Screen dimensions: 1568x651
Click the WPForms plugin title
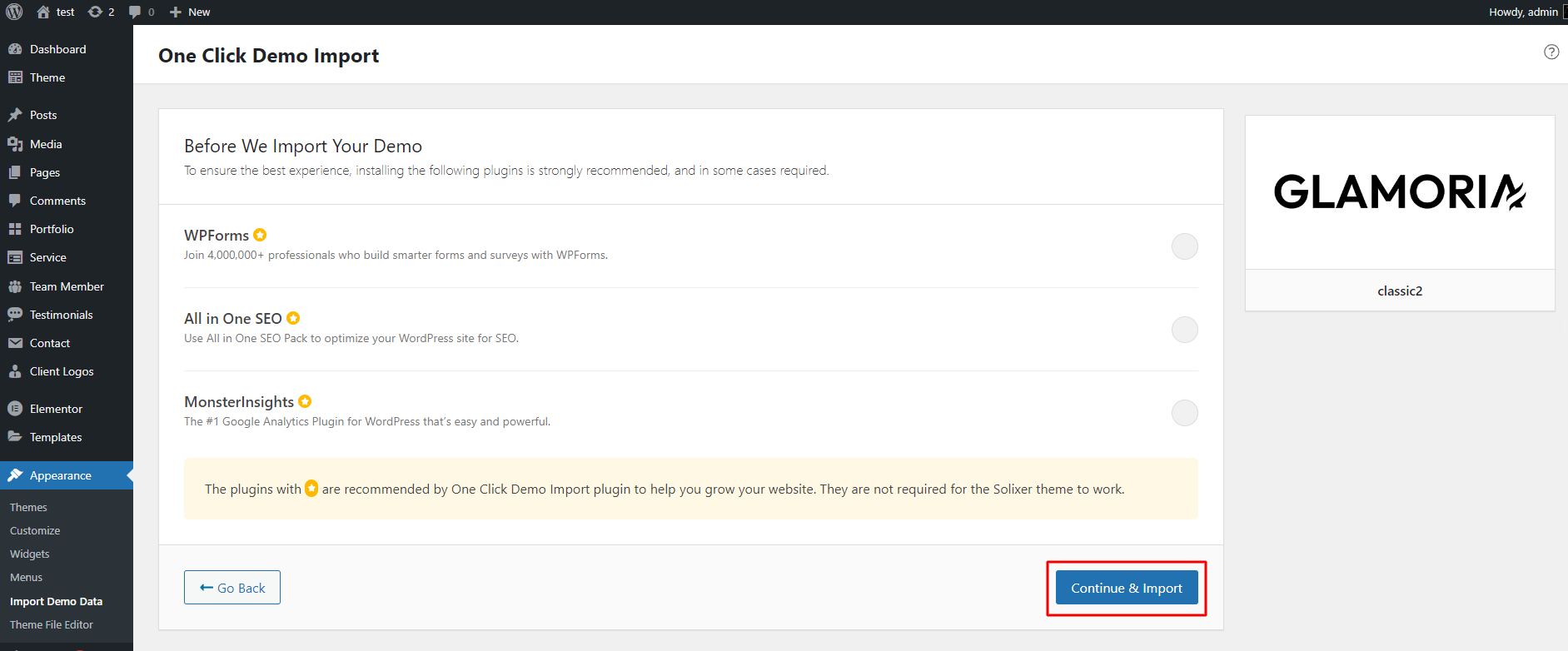coord(217,236)
